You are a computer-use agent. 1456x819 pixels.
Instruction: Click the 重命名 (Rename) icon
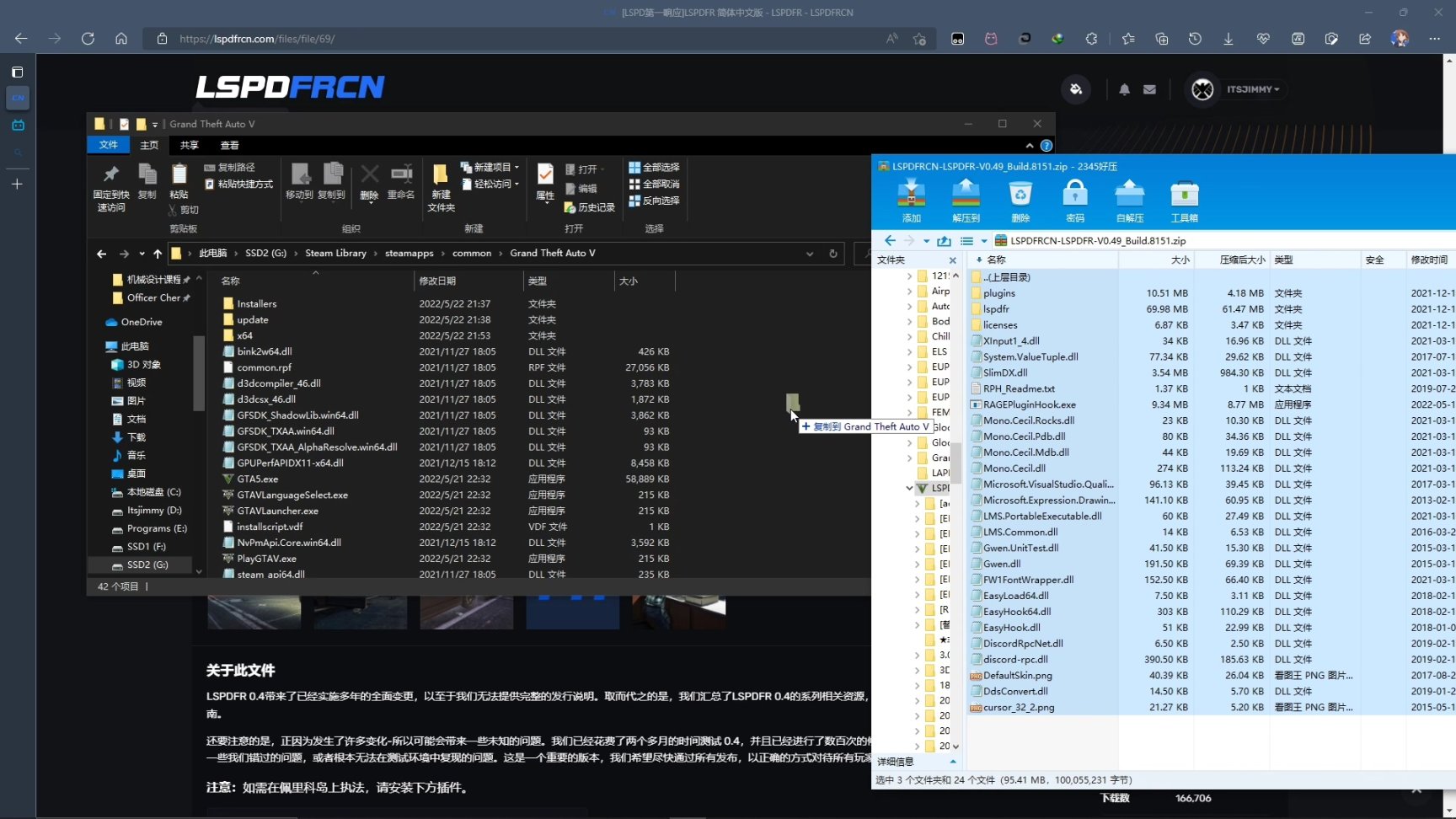tap(401, 174)
